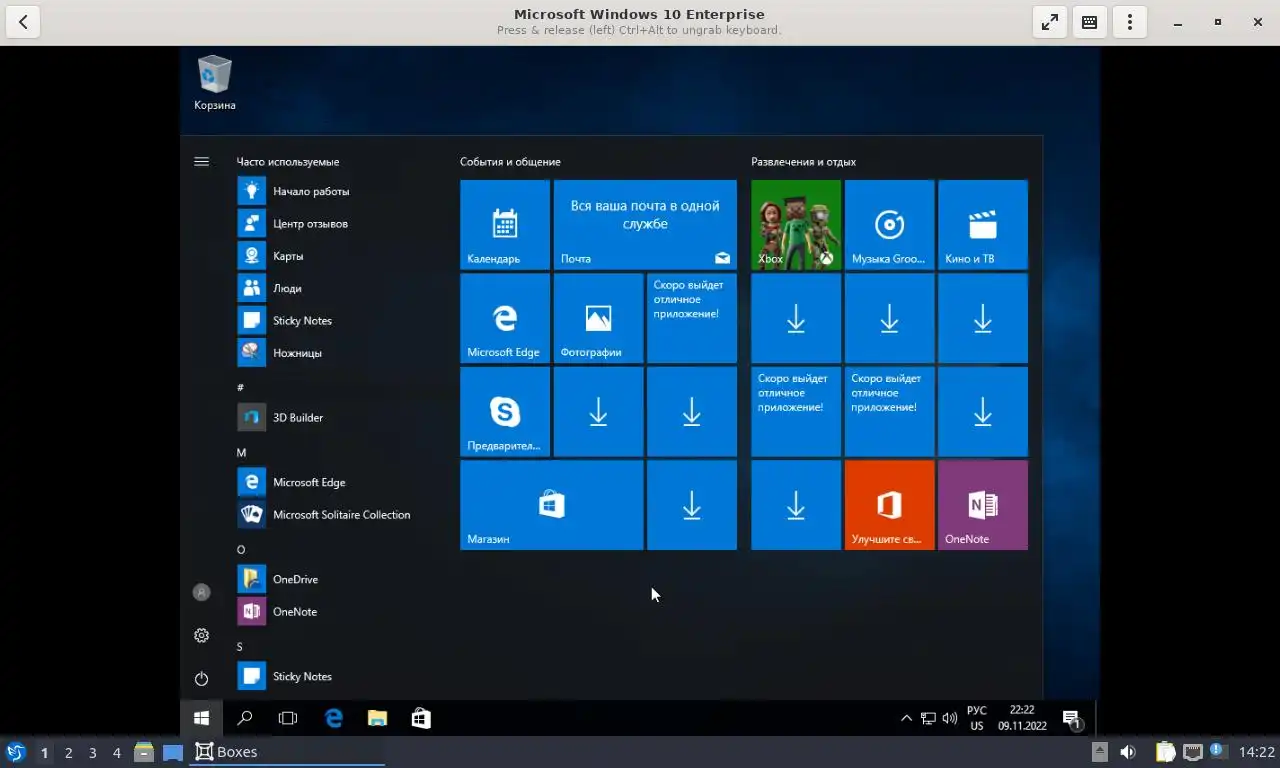
Task: Switch to workspace 1
Action: click(44, 752)
